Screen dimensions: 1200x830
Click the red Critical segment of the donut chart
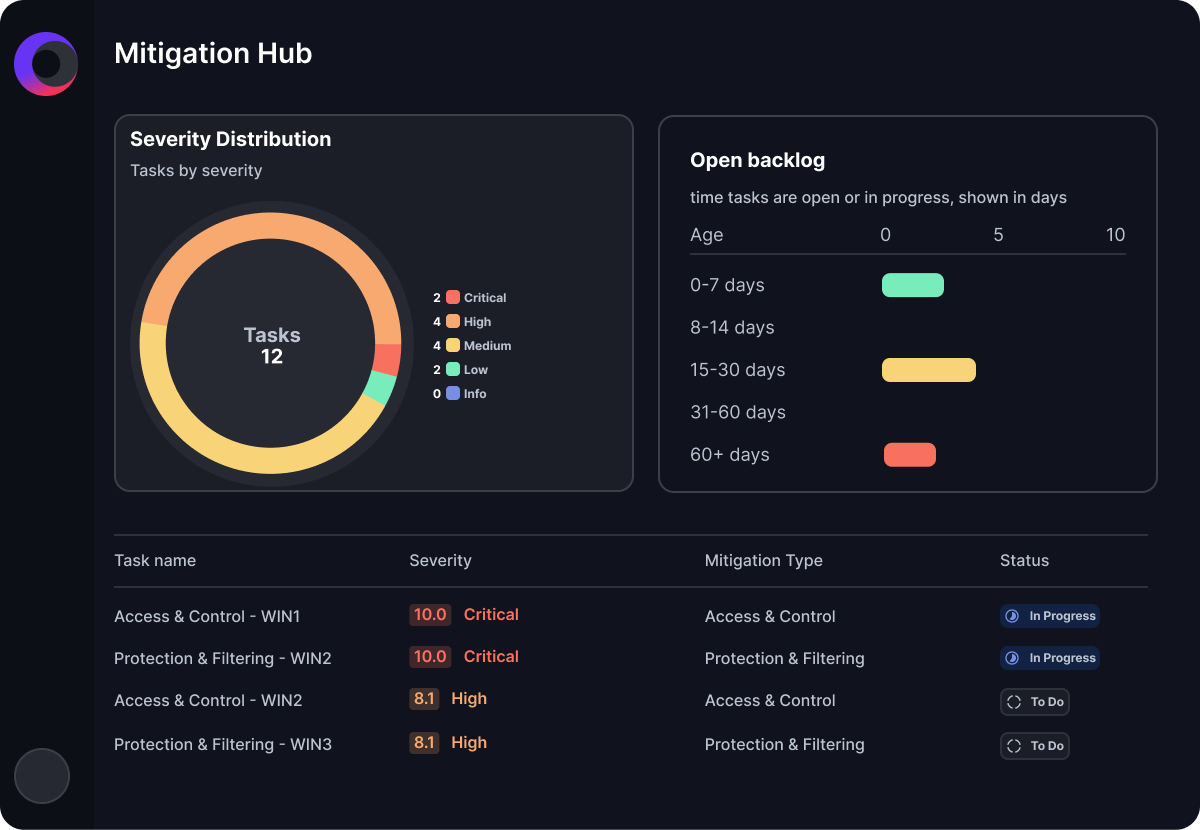[x=388, y=360]
